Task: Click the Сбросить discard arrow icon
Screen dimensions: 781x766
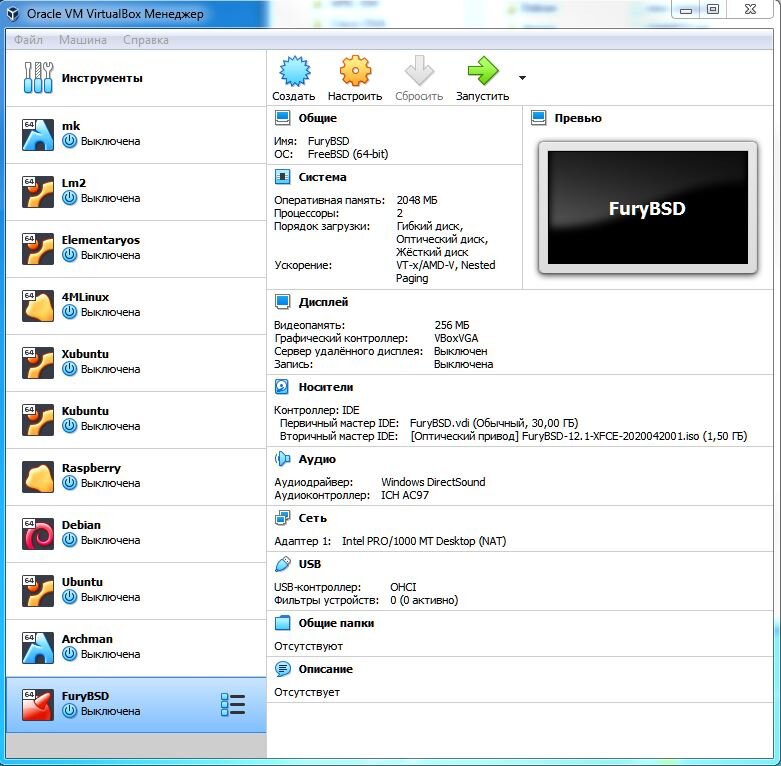Action: pyautogui.click(x=419, y=71)
